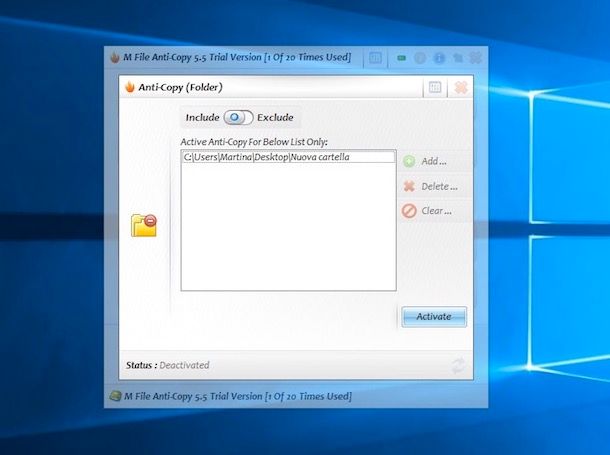610x455 pixels.
Task: Click the gray round icon beside the info icon
Action: (x=420, y=58)
